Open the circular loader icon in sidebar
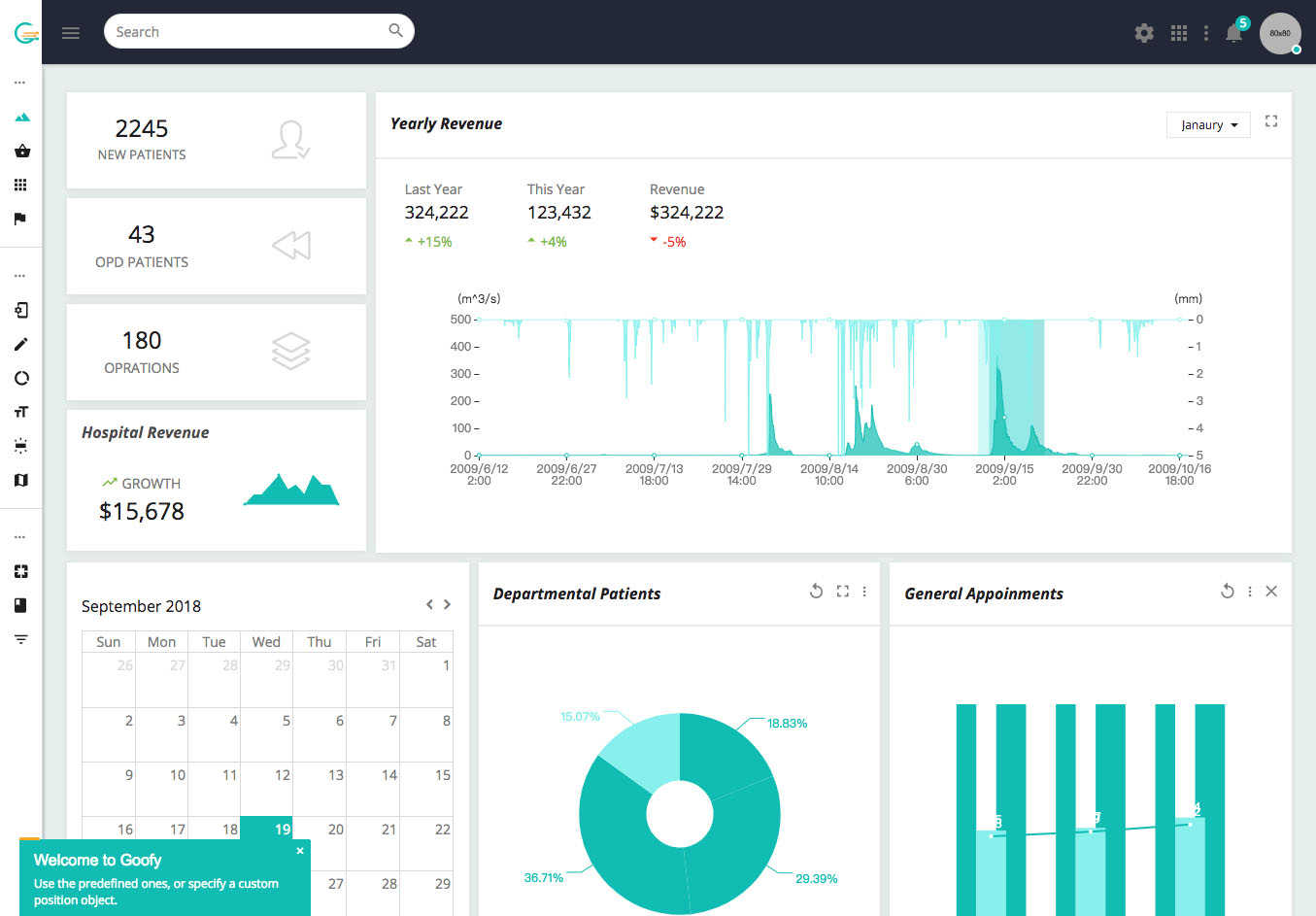Screen dimensions: 1316x916 point(21,378)
